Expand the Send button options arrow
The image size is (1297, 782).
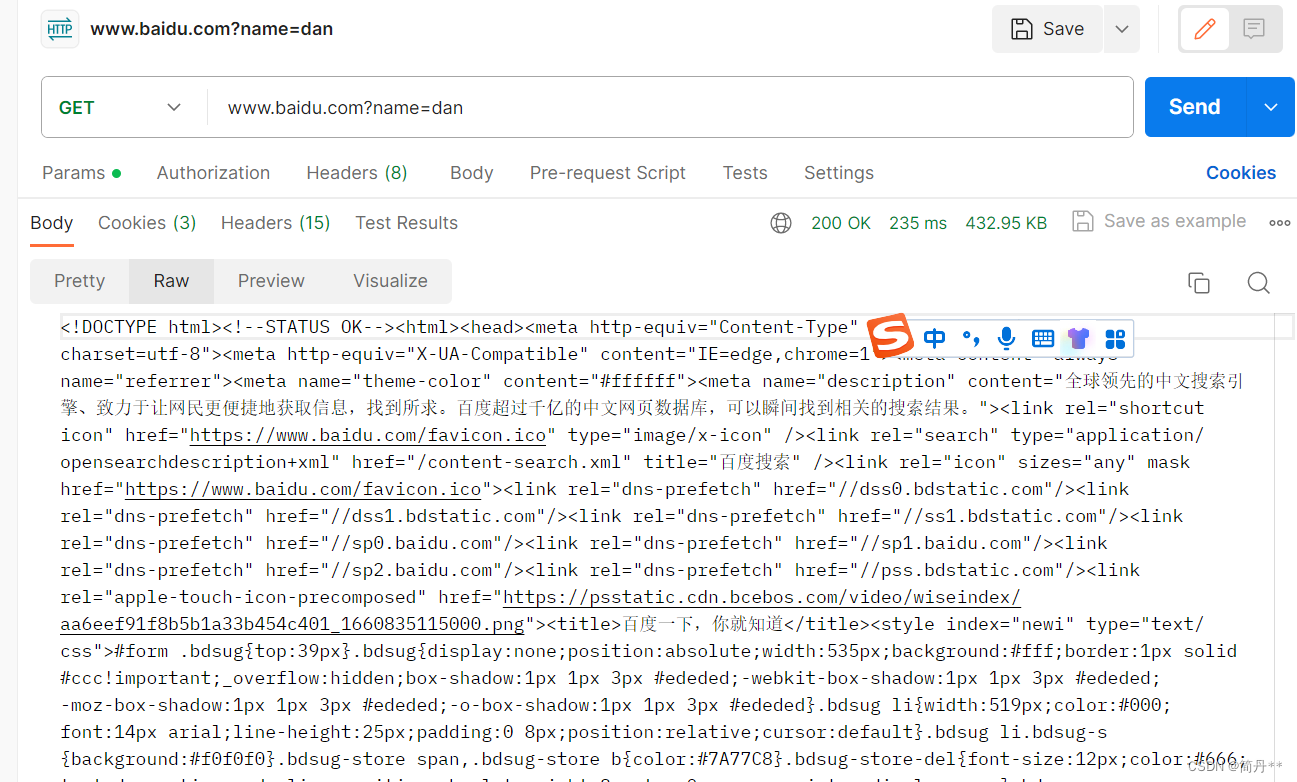point(1271,107)
